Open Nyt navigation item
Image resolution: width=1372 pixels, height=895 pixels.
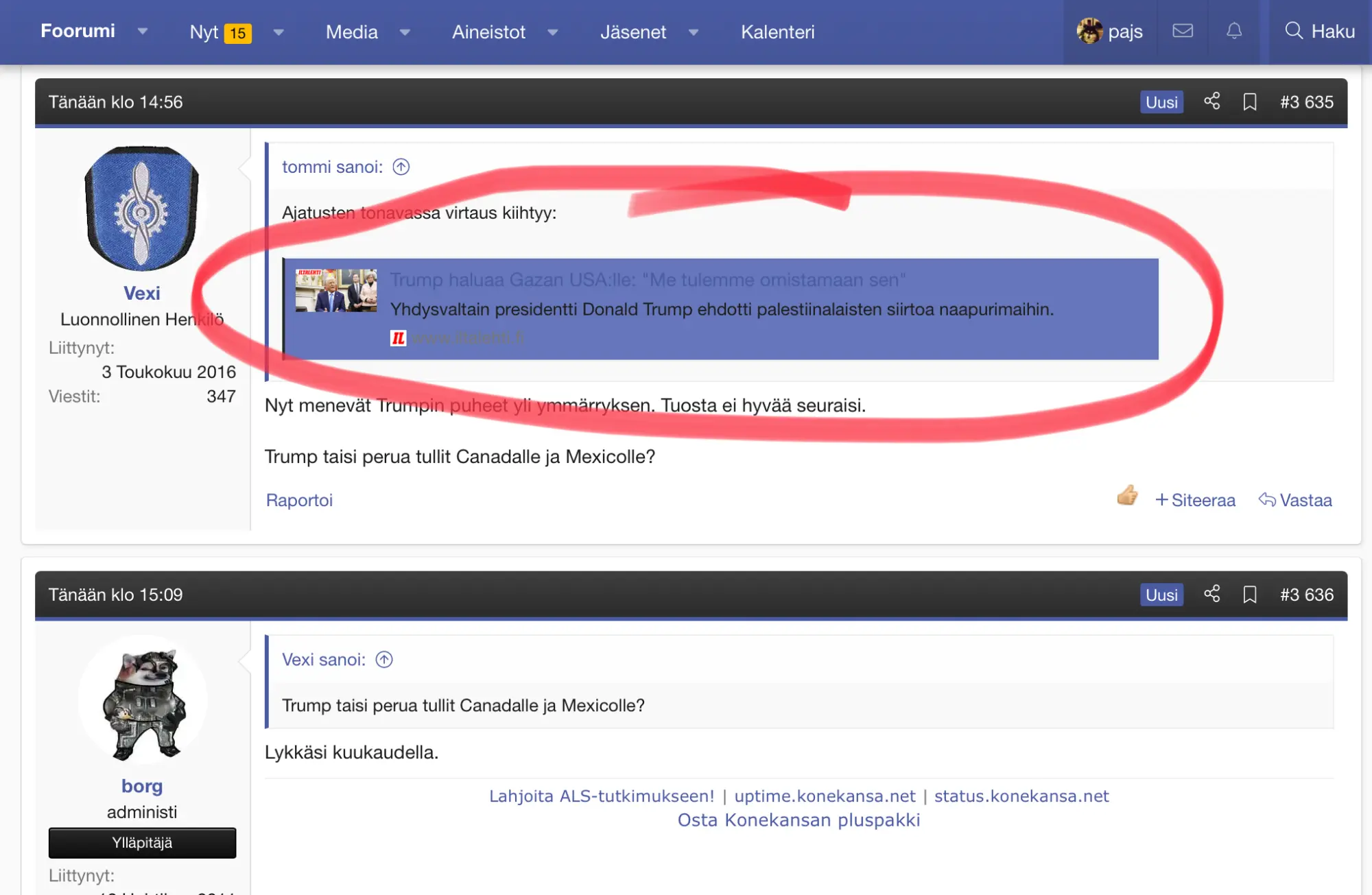[220, 32]
